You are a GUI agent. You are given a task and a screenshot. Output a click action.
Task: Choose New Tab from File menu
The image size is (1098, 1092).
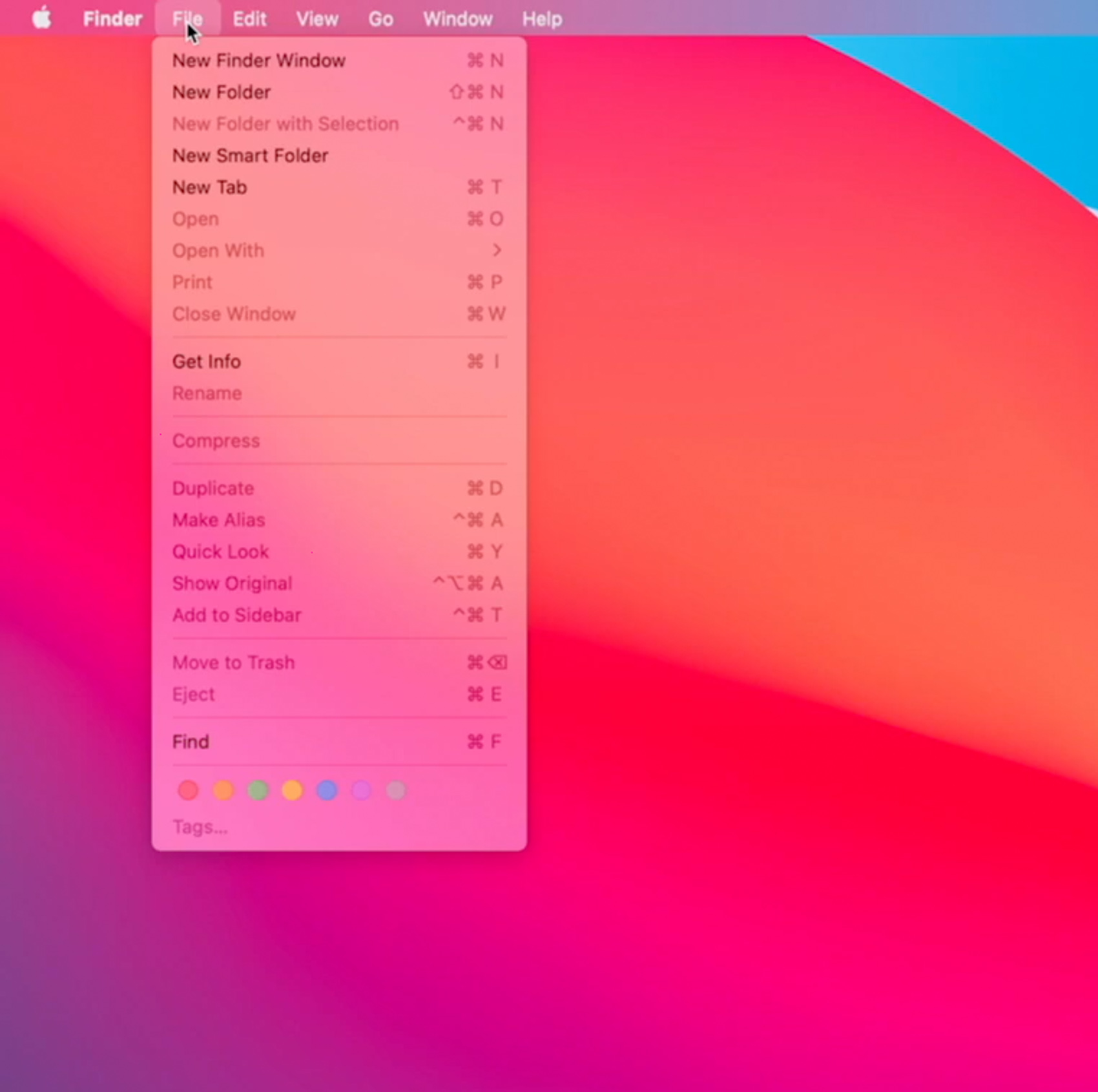pyautogui.click(x=339, y=187)
